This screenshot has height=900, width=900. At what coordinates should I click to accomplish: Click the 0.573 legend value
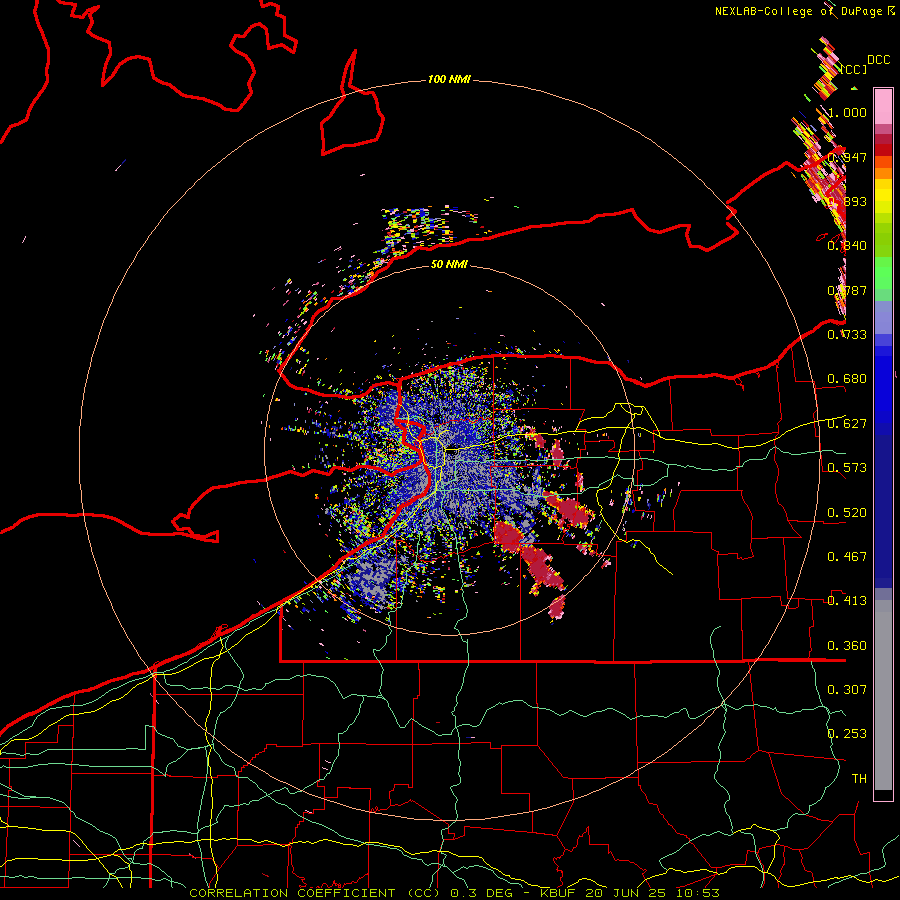847,468
